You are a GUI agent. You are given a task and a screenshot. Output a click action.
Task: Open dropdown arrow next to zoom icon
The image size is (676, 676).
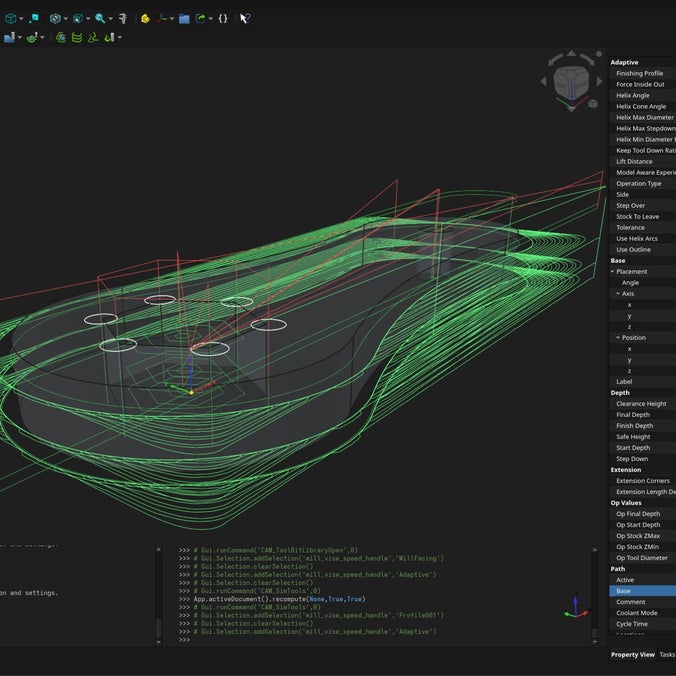110,19
